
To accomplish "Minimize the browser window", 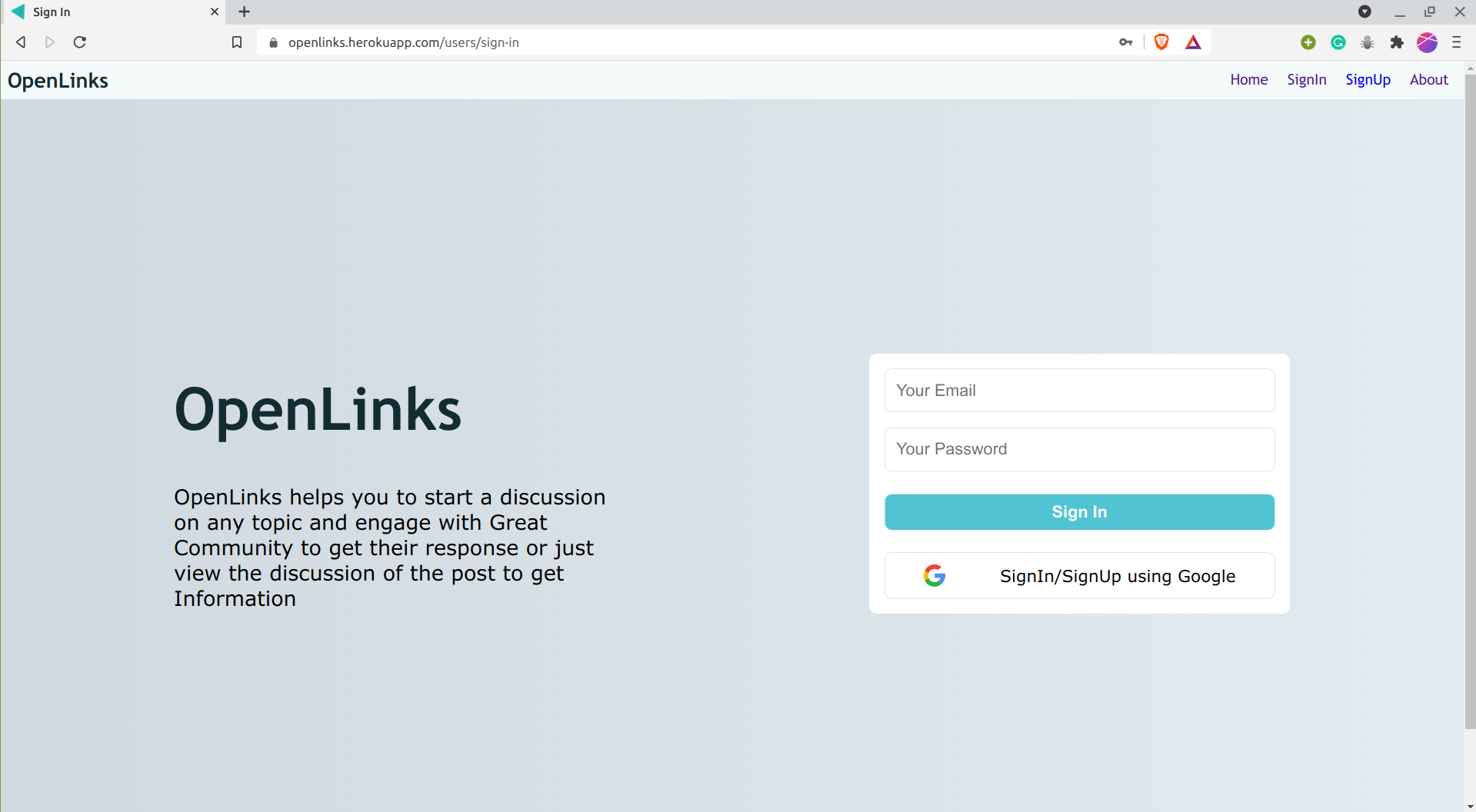I will pos(1400,12).
